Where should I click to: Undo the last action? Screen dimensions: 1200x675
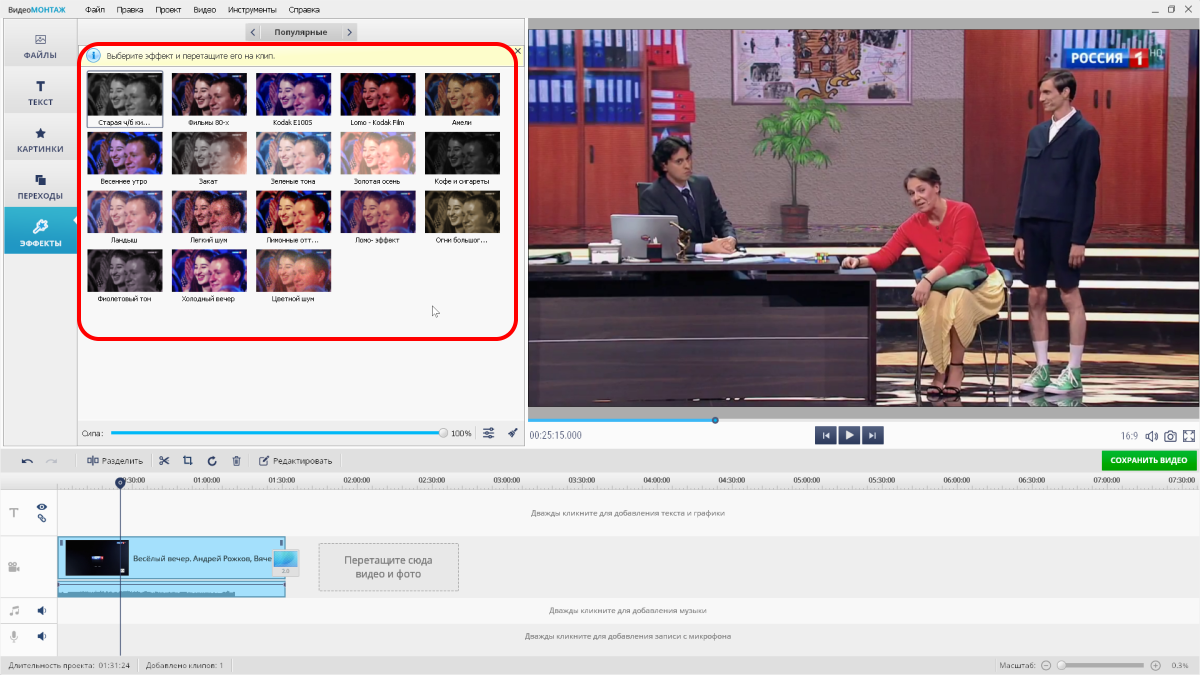27,461
